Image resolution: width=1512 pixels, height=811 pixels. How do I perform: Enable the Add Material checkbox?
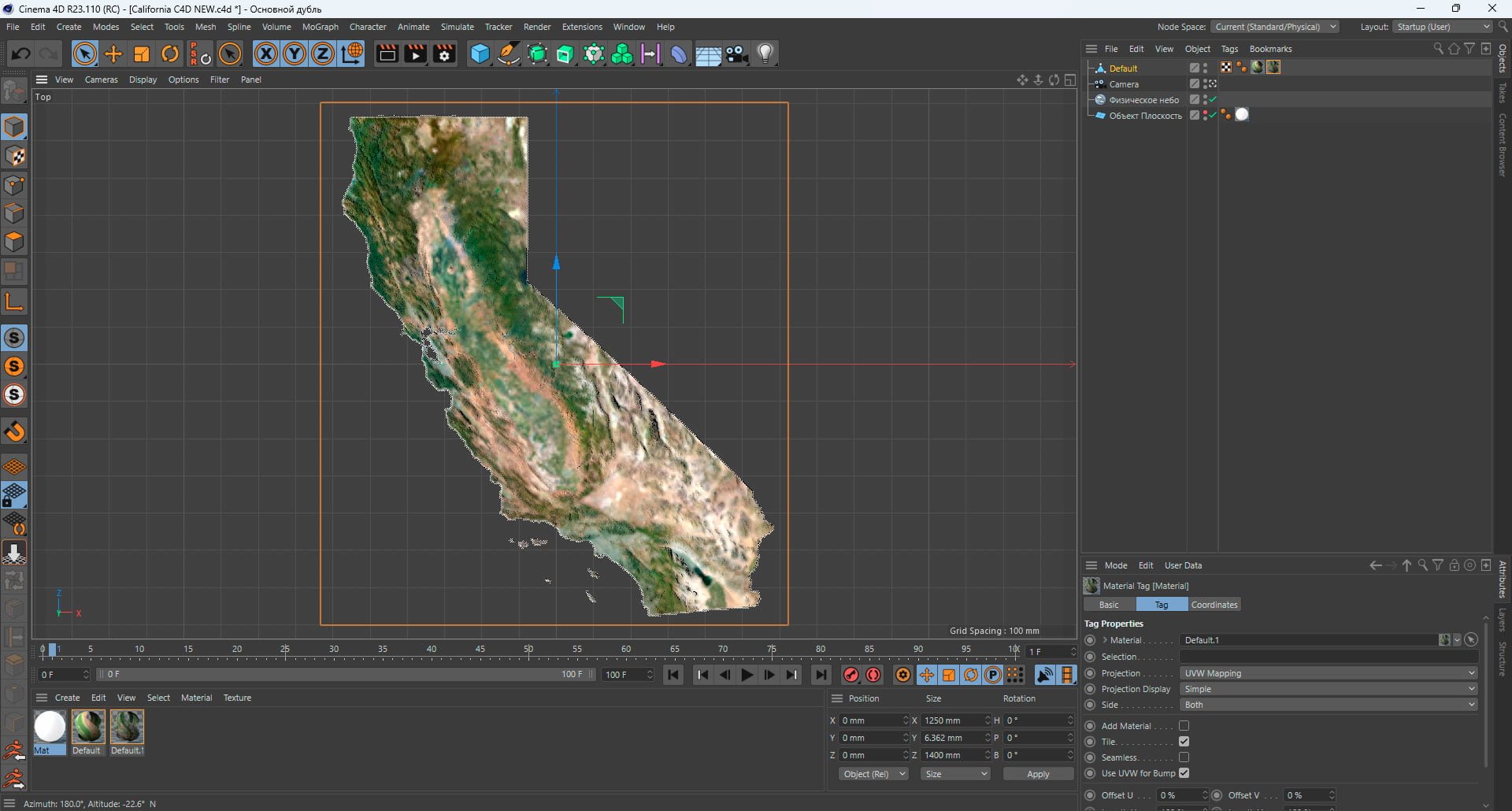(1184, 726)
